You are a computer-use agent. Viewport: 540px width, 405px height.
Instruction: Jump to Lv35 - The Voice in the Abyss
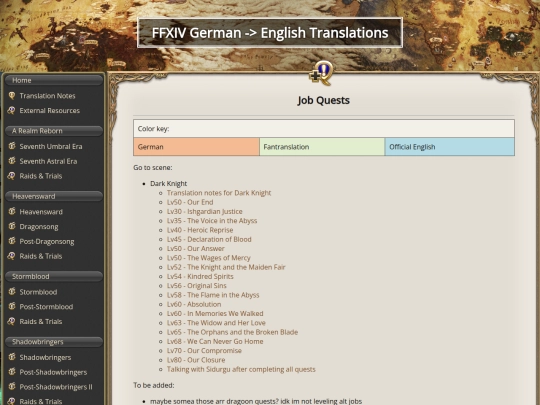click(x=212, y=221)
